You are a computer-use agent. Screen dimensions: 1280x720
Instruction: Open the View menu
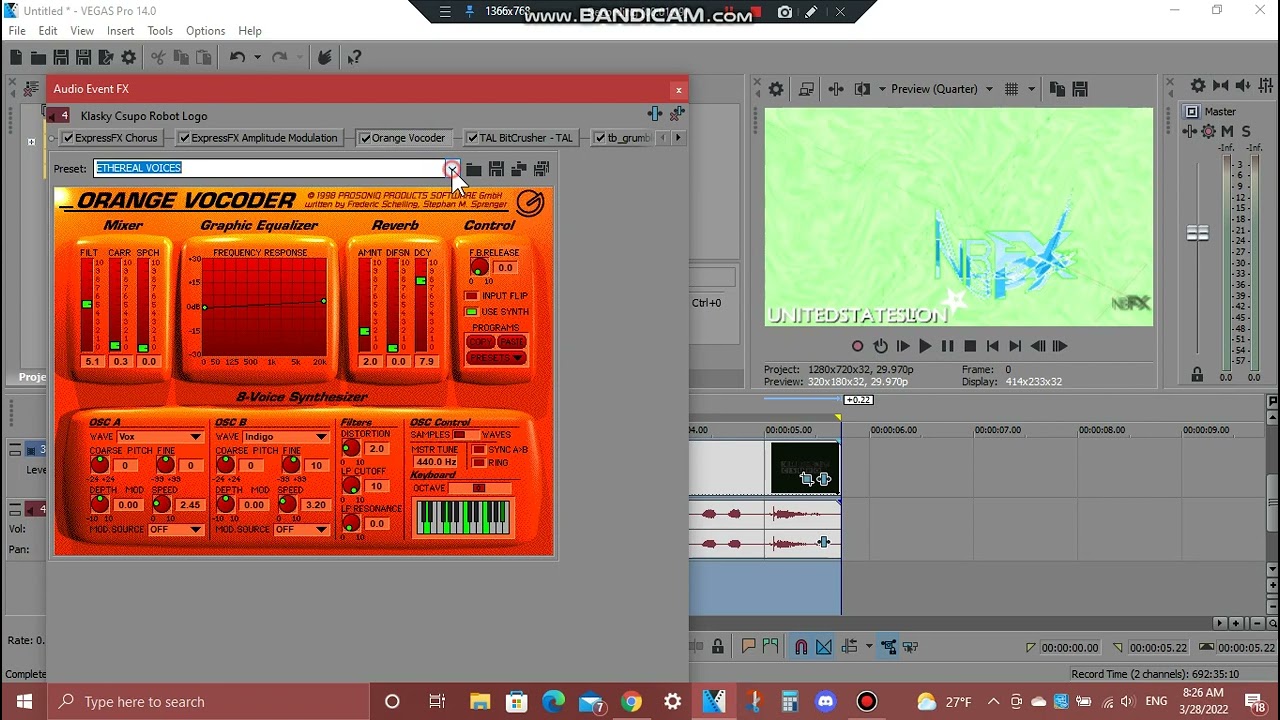82,31
